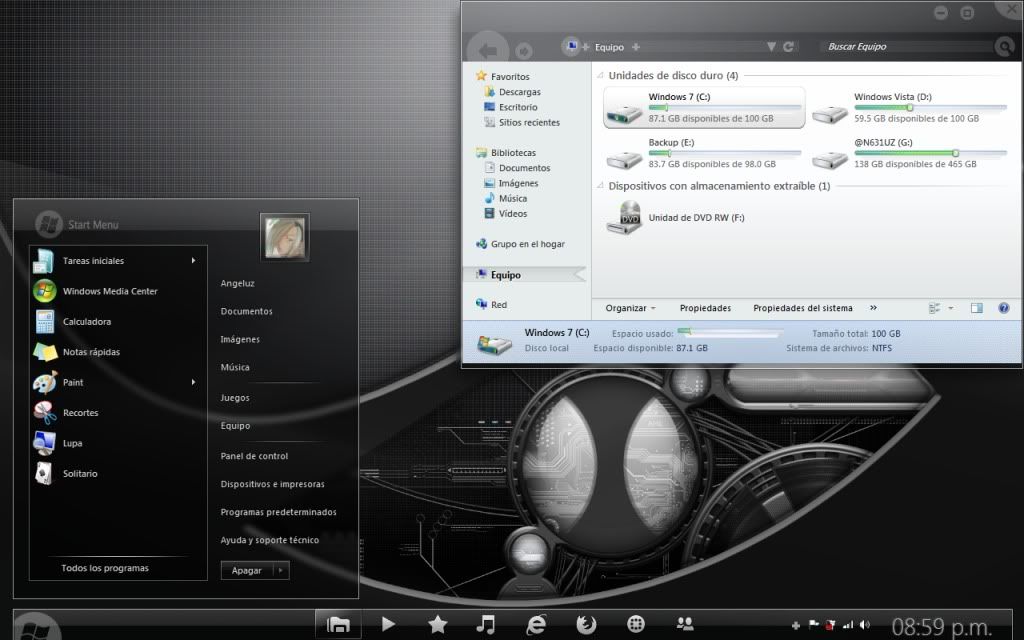Open Action Center flag in tray
This screenshot has width=1024, height=640.
pos(814,625)
